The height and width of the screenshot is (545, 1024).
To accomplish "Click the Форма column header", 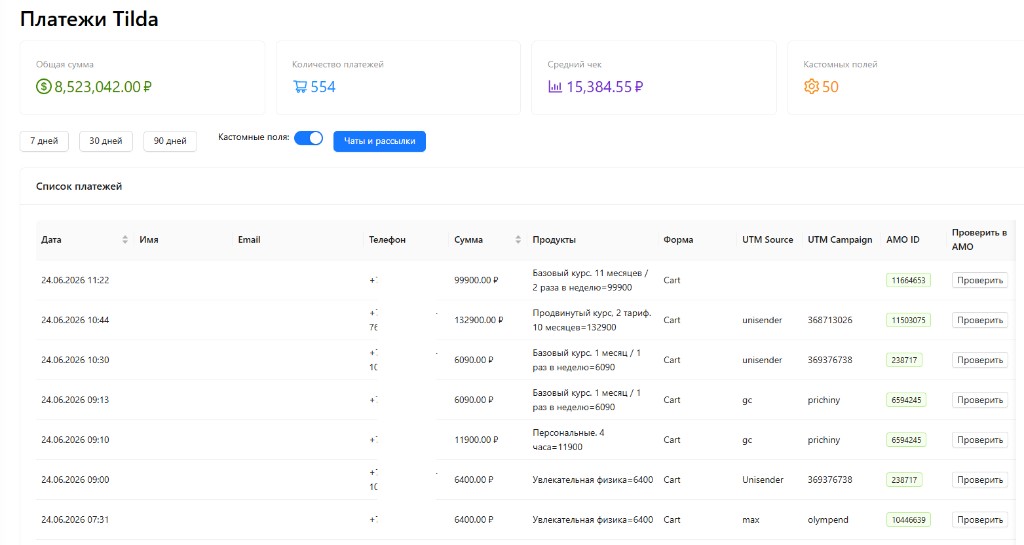I will pyautogui.click(x=678, y=240).
